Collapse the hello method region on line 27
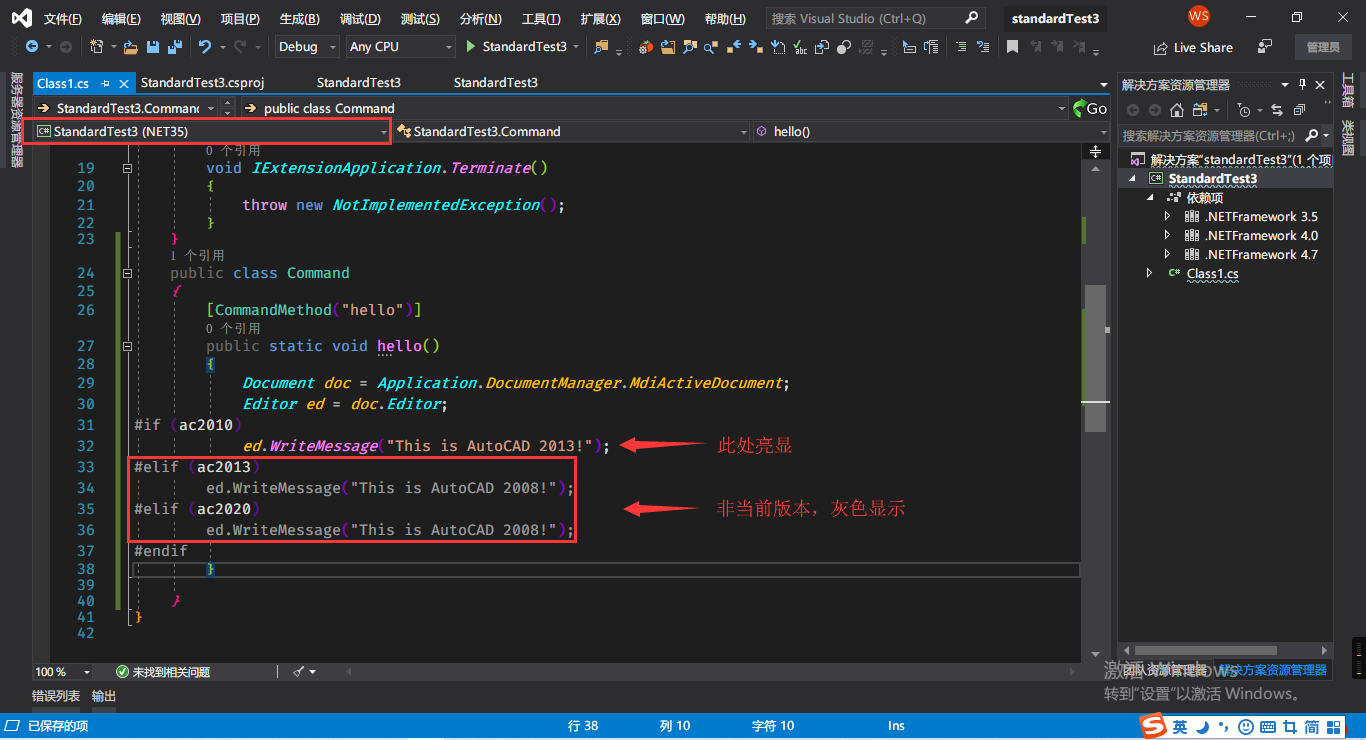This screenshot has width=1366, height=740. tap(127, 346)
